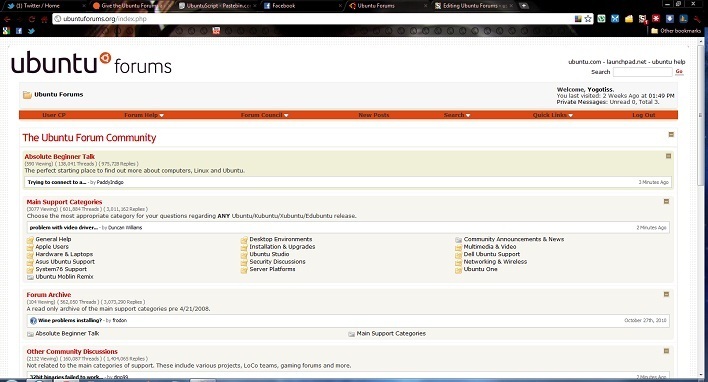The image size is (708, 382).
Task: Open the Quick Links dropdown menu
Action: pyautogui.click(x=553, y=115)
